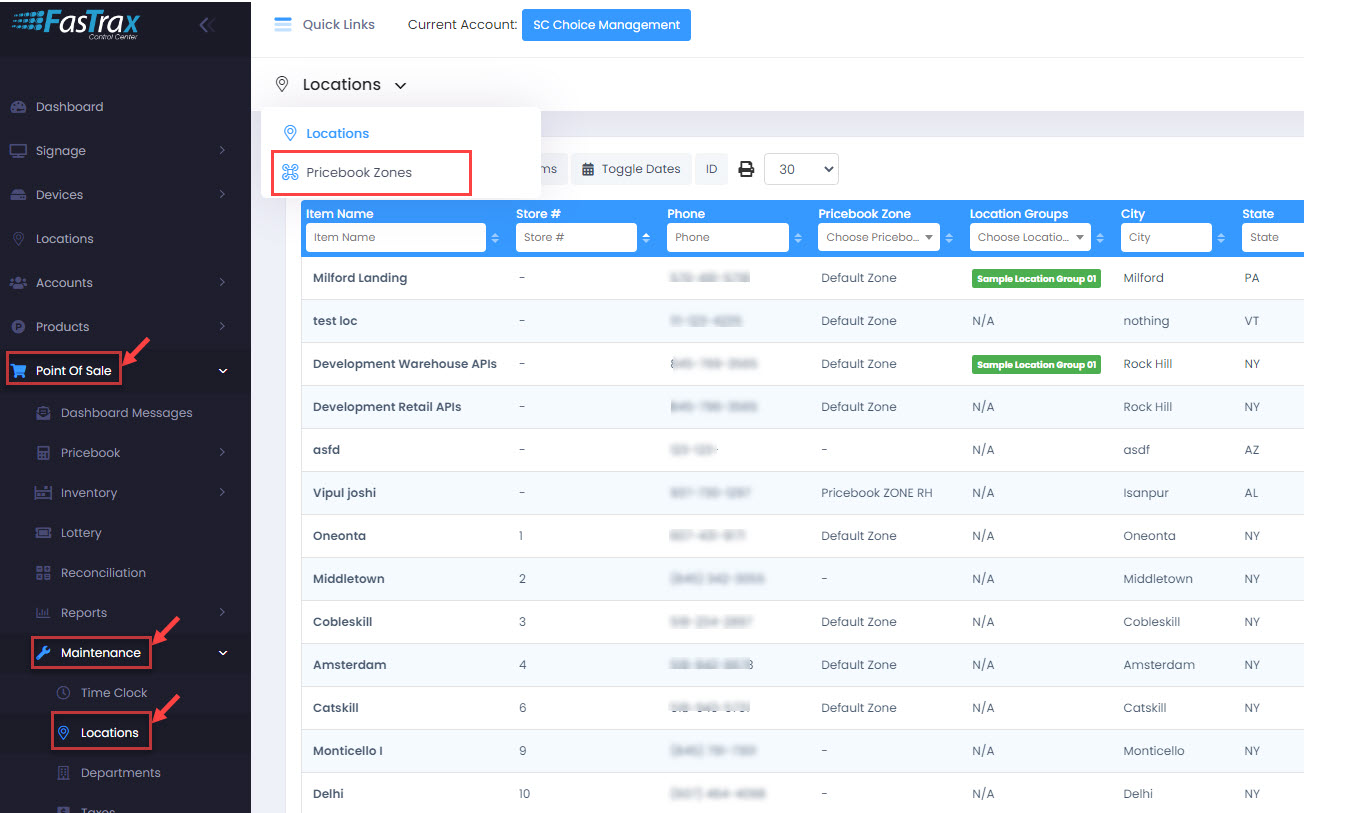This screenshot has height=813, width=1362.
Task: Select Locations in page dropdown menu
Action: (338, 133)
